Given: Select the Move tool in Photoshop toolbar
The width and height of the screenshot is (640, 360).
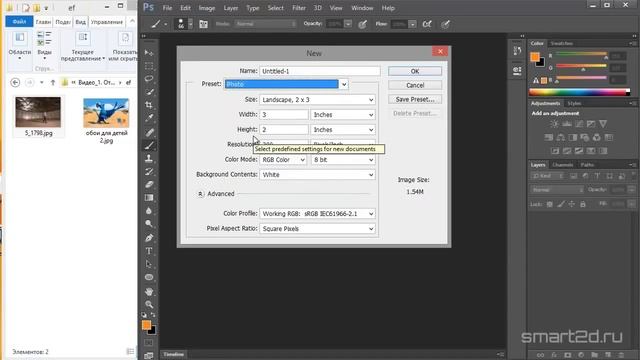Looking at the screenshot, I should coord(149,53).
